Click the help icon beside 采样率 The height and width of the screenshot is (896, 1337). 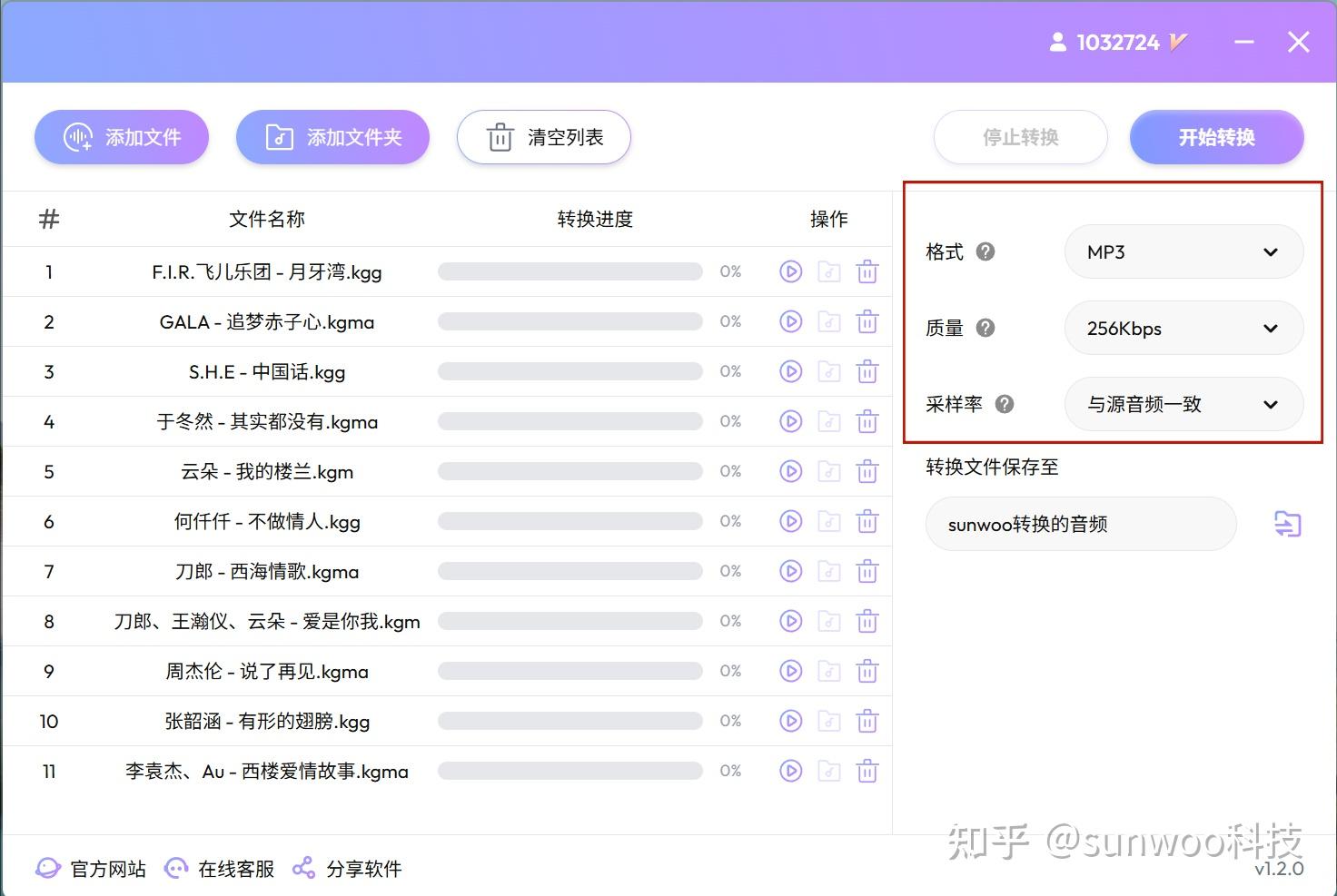click(1005, 405)
